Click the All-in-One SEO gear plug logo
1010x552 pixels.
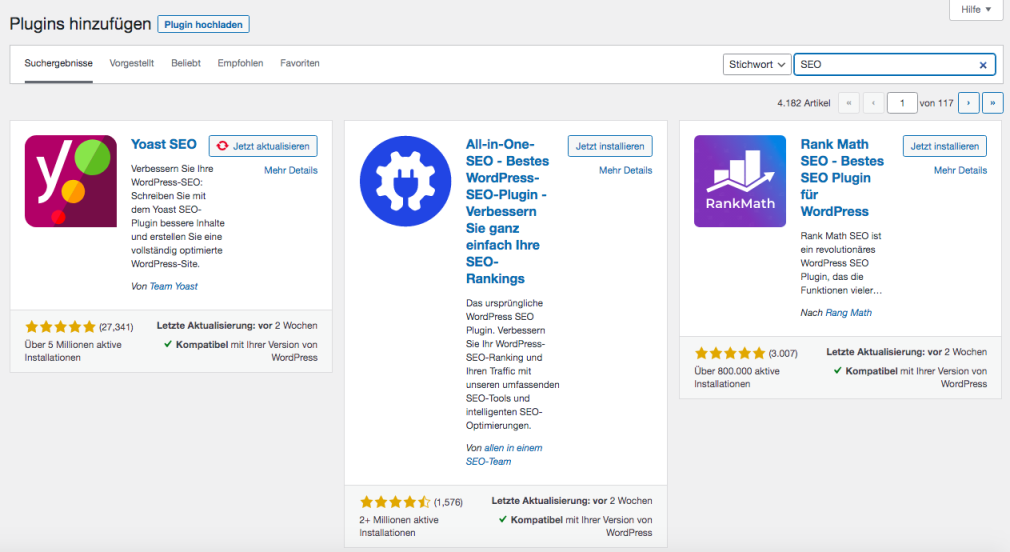coord(406,181)
